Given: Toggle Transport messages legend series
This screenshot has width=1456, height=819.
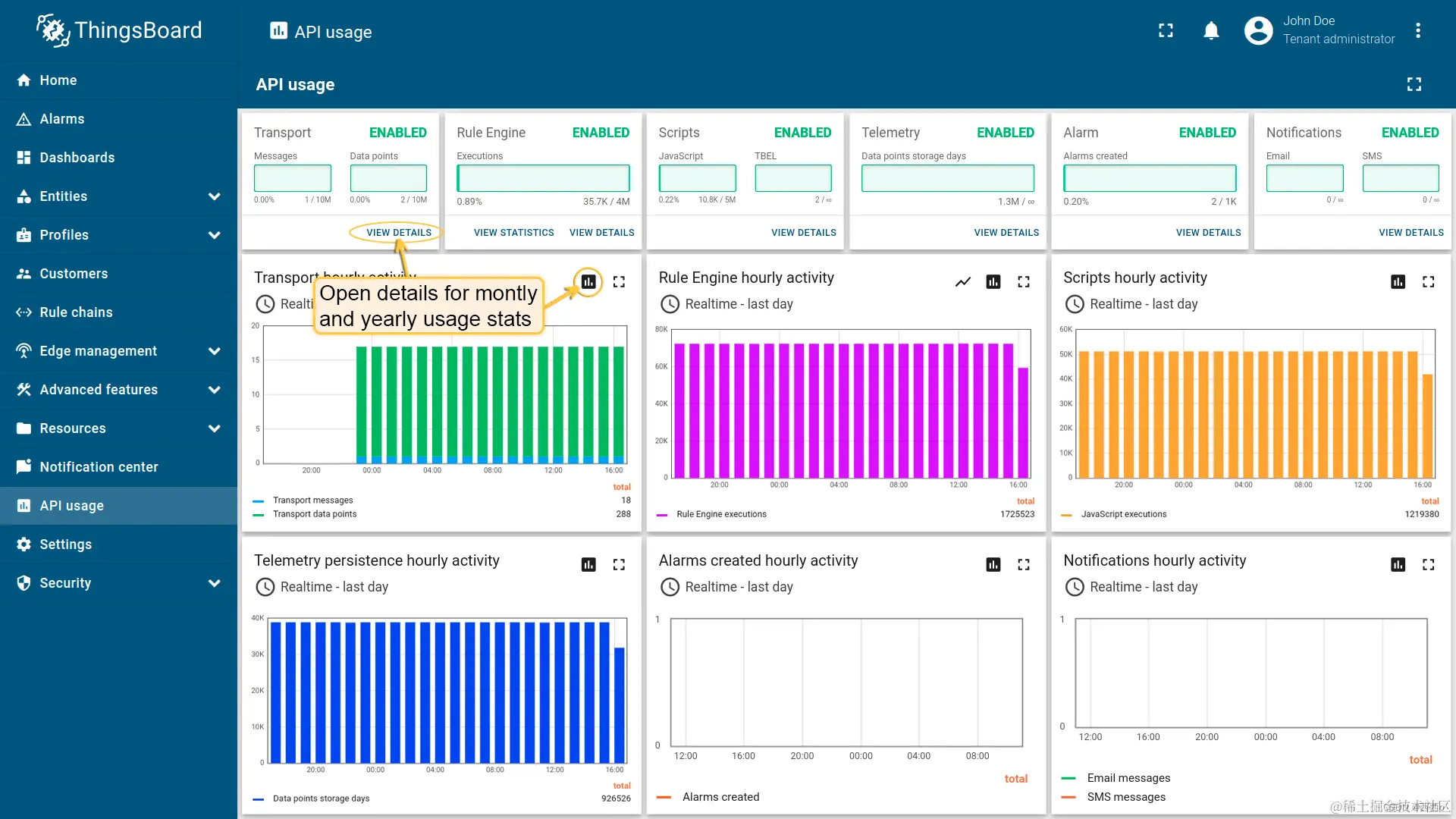Looking at the screenshot, I should (x=312, y=500).
